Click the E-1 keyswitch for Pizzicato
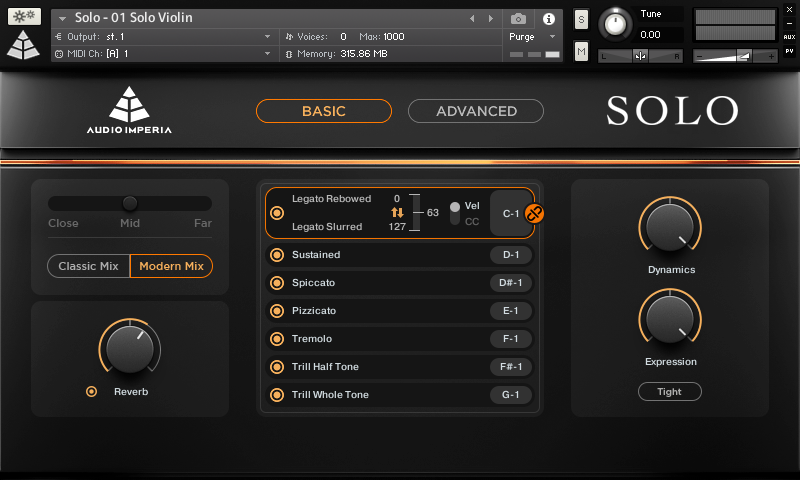 click(x=511, y=311)
